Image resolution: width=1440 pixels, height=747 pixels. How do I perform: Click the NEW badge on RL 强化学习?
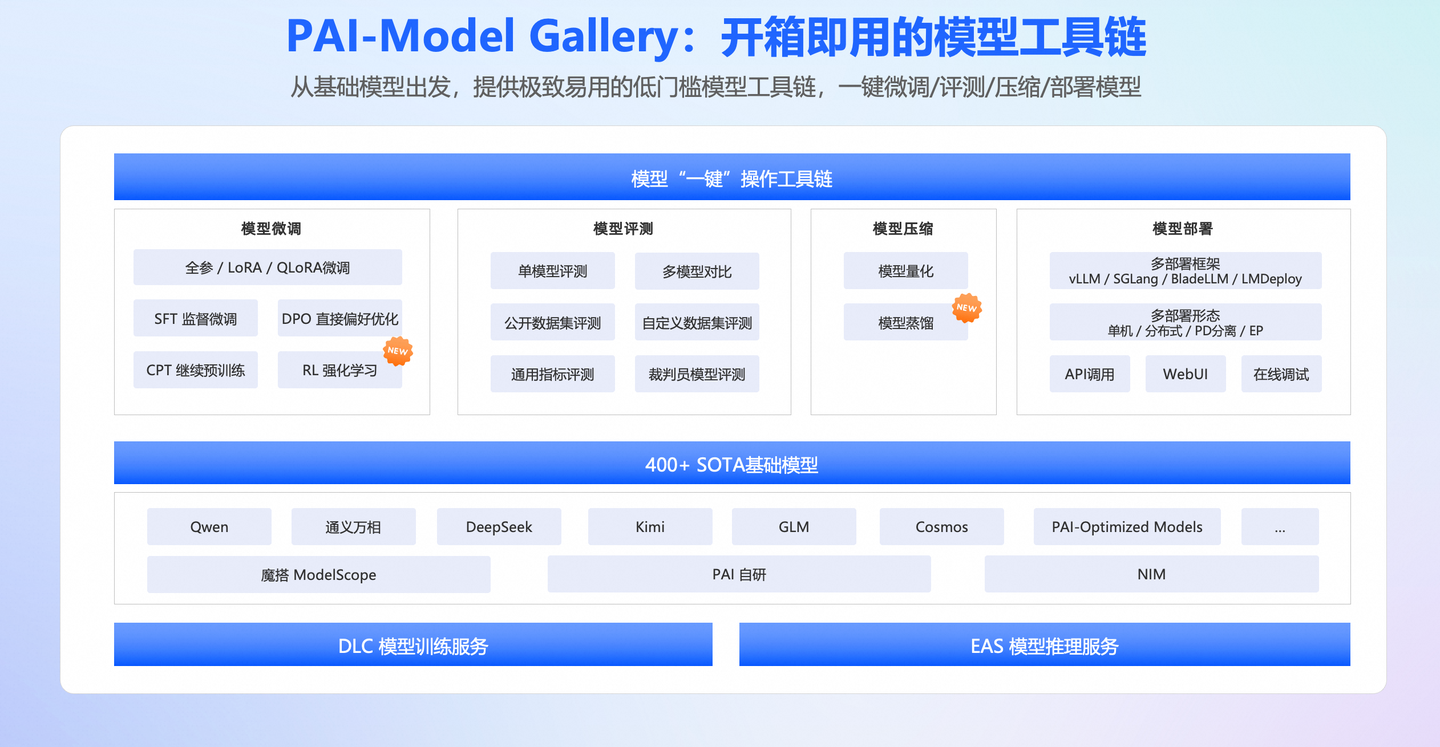[x=398, y=351]
